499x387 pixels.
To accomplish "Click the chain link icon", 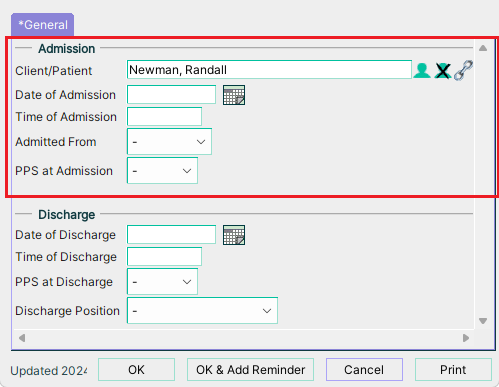I will [x=464, y=70].
